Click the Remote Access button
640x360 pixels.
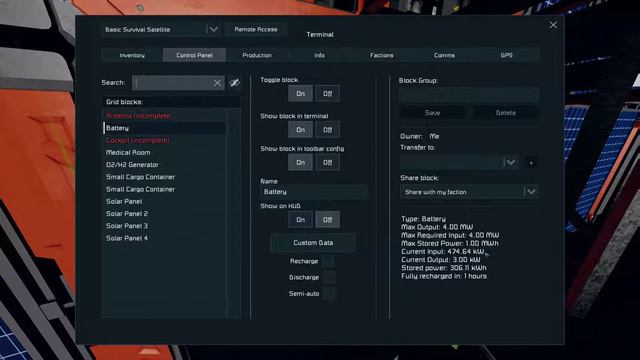pyautogui.click(x=256, y=29)
